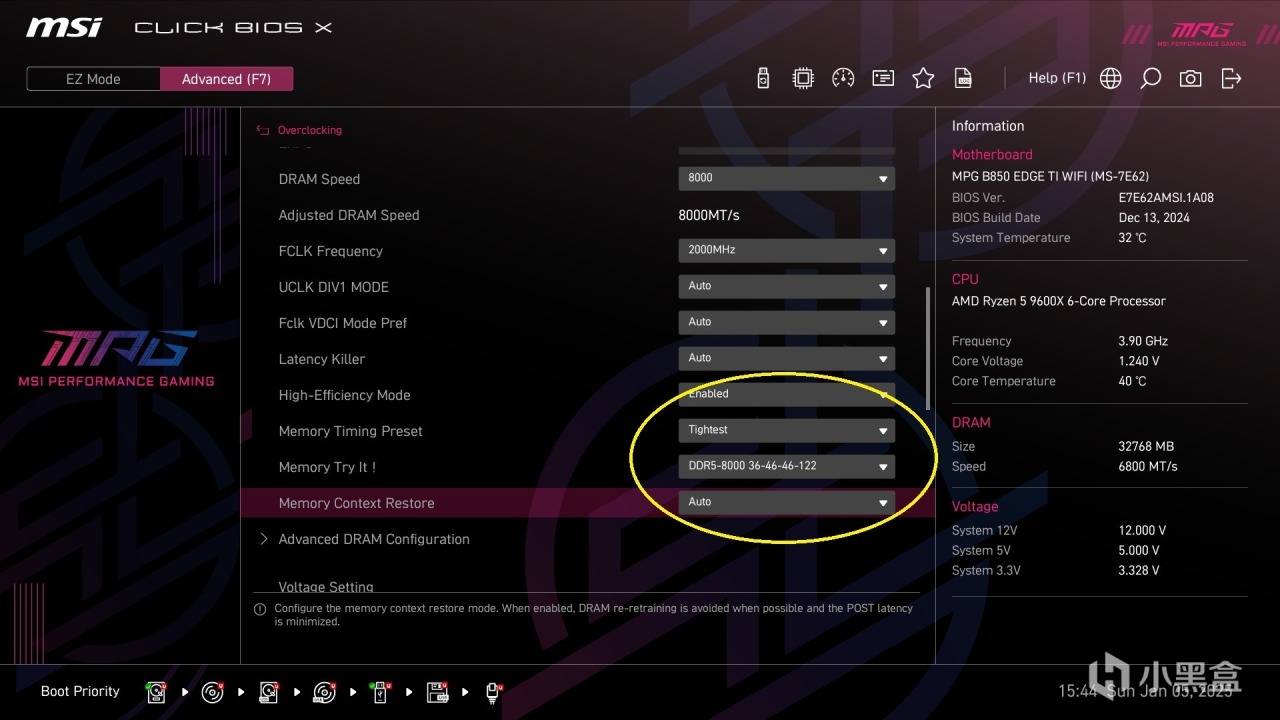The width and height of the screenshot is (1280, 720).
Task: Open the UCLK DIV1 MODE dropdown
Action: (x=786, y=286)
